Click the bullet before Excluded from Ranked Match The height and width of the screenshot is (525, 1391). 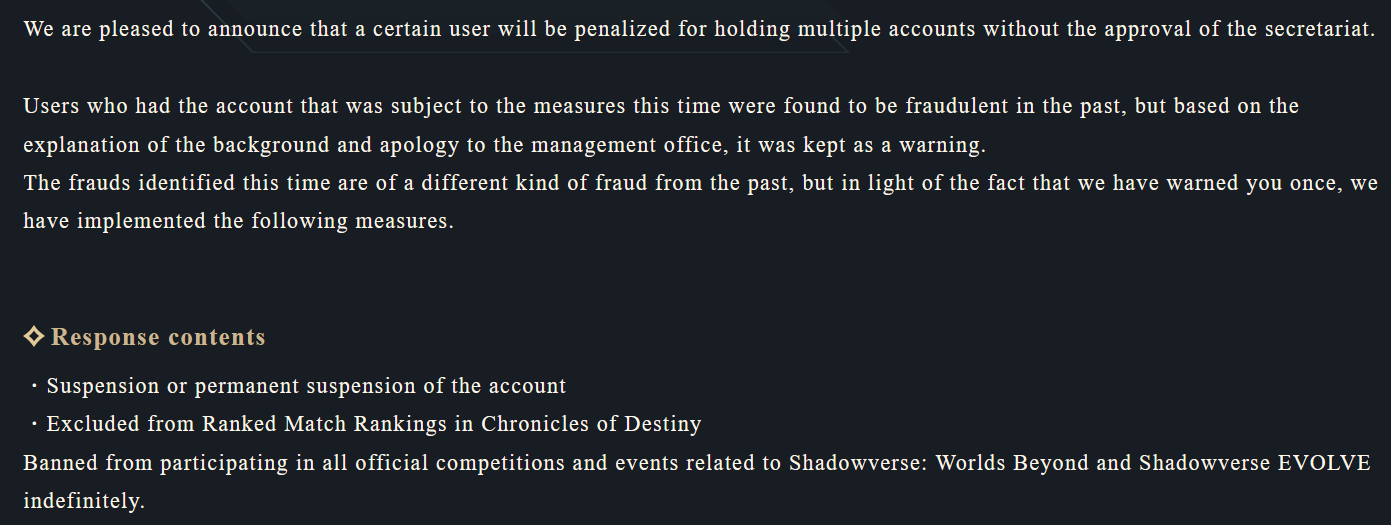[34, 424]
